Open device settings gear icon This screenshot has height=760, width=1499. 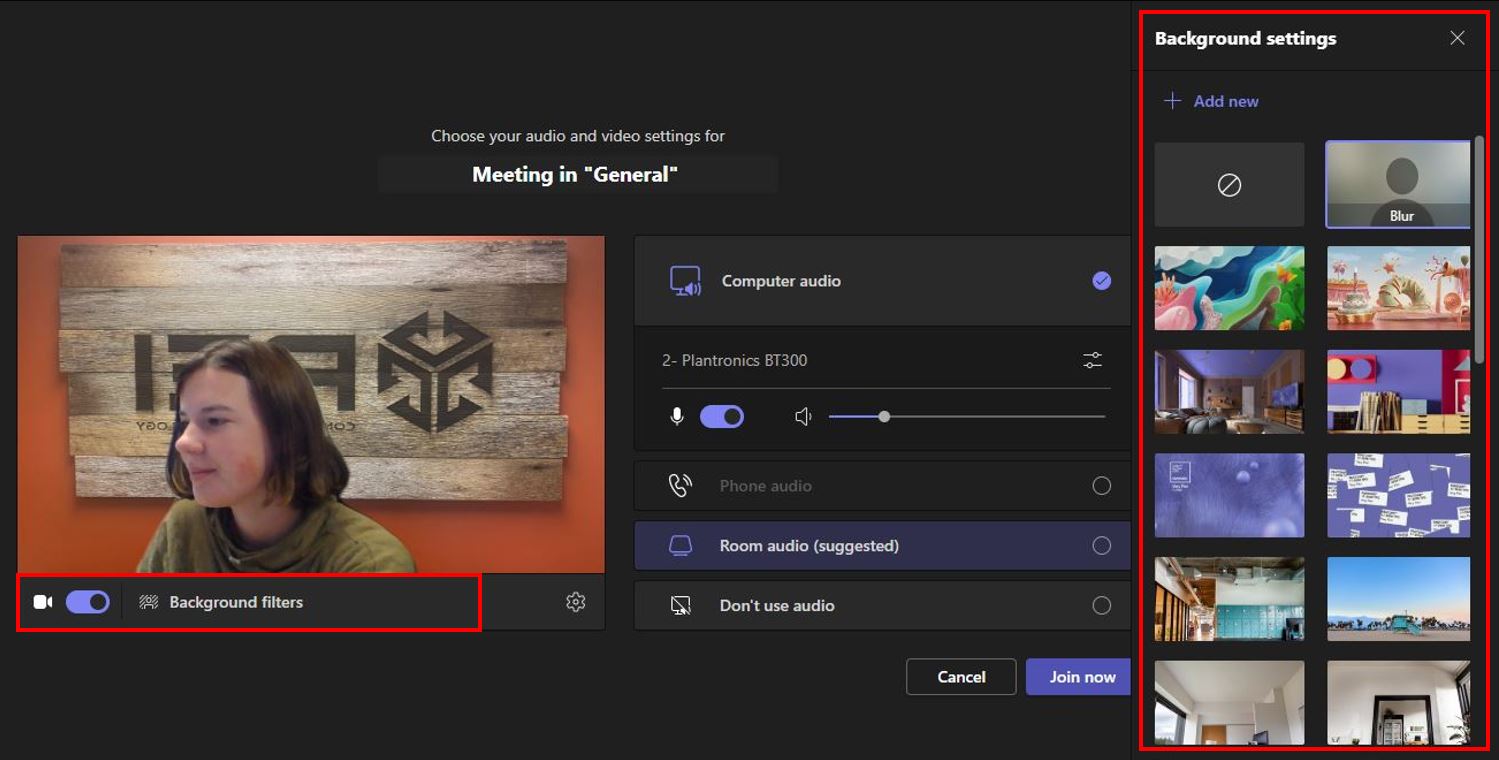click(x=575, y=602)
